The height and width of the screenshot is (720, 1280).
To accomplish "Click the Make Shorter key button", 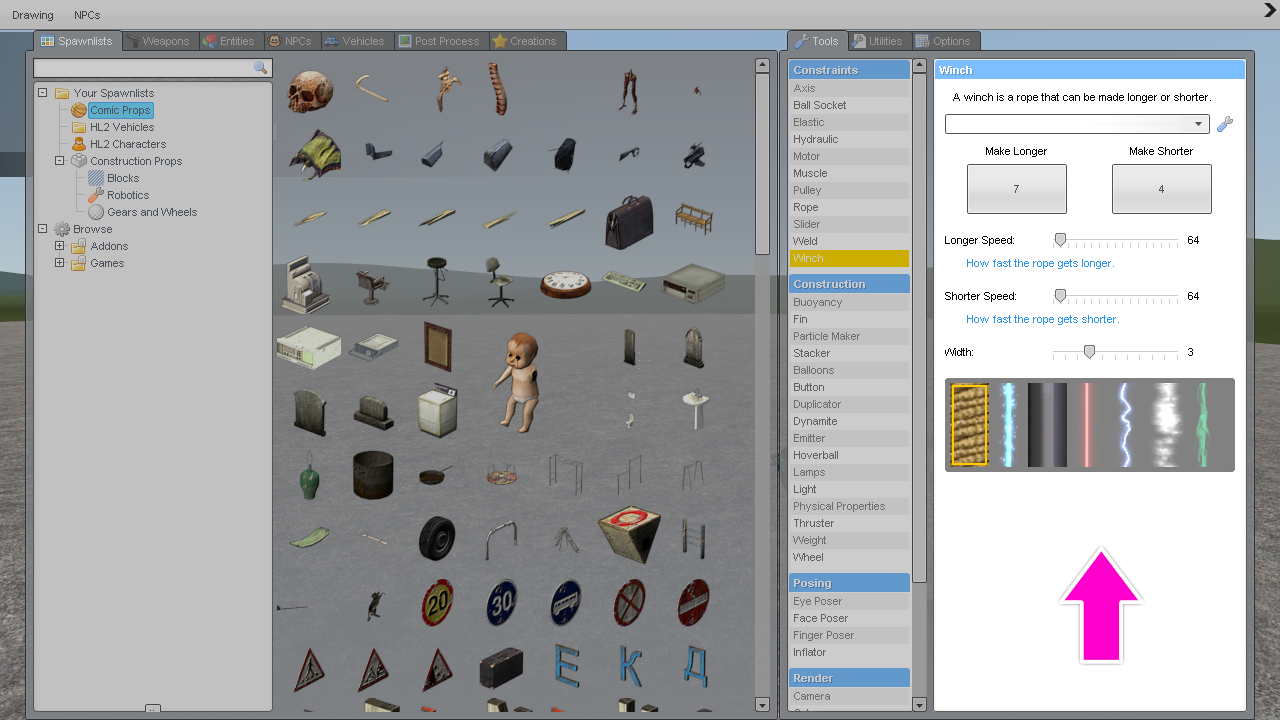I will tap(1161, 189).
